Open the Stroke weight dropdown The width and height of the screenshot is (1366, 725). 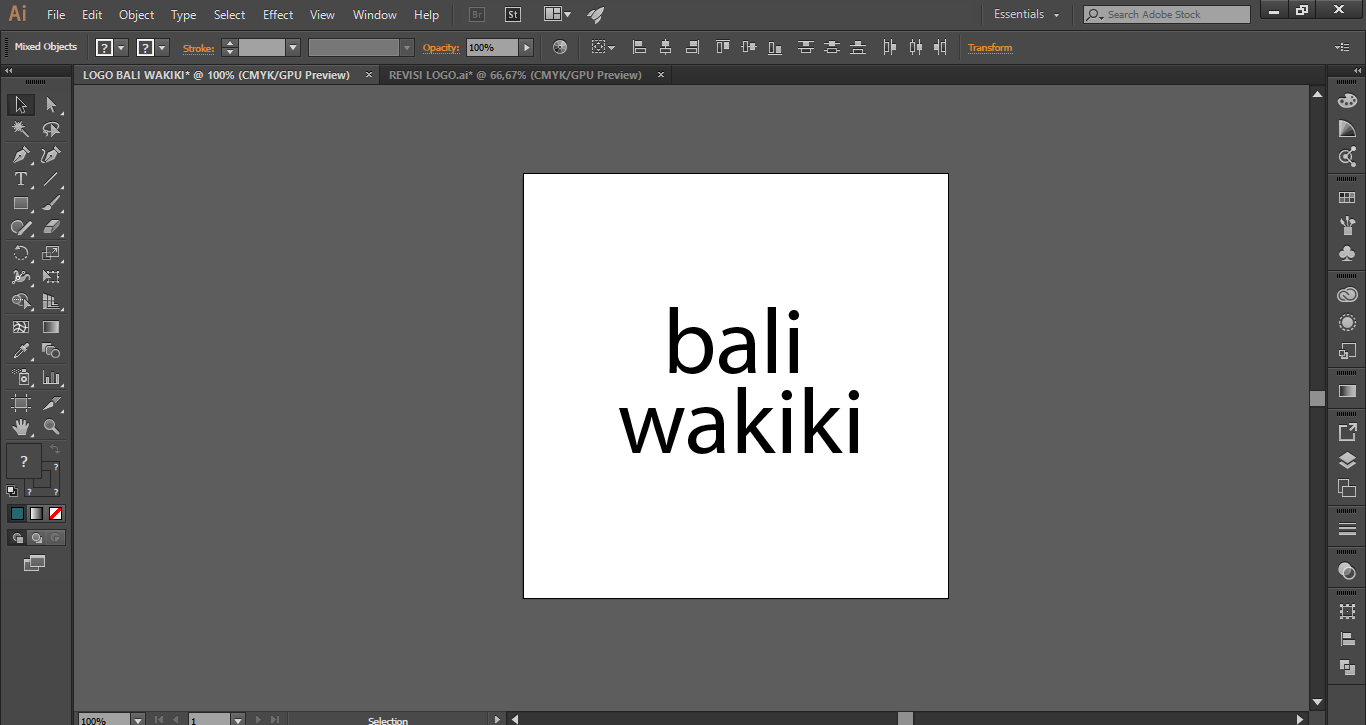click(x=293, y=47)
